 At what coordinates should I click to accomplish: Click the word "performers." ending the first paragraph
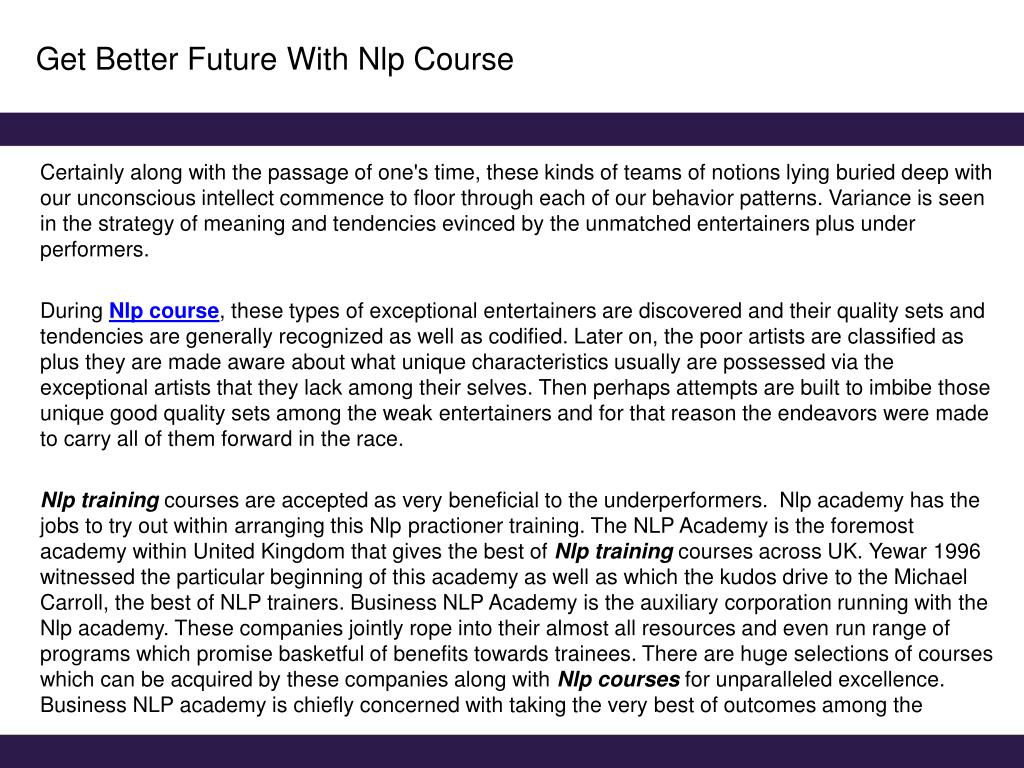click(x=95, y=249)
